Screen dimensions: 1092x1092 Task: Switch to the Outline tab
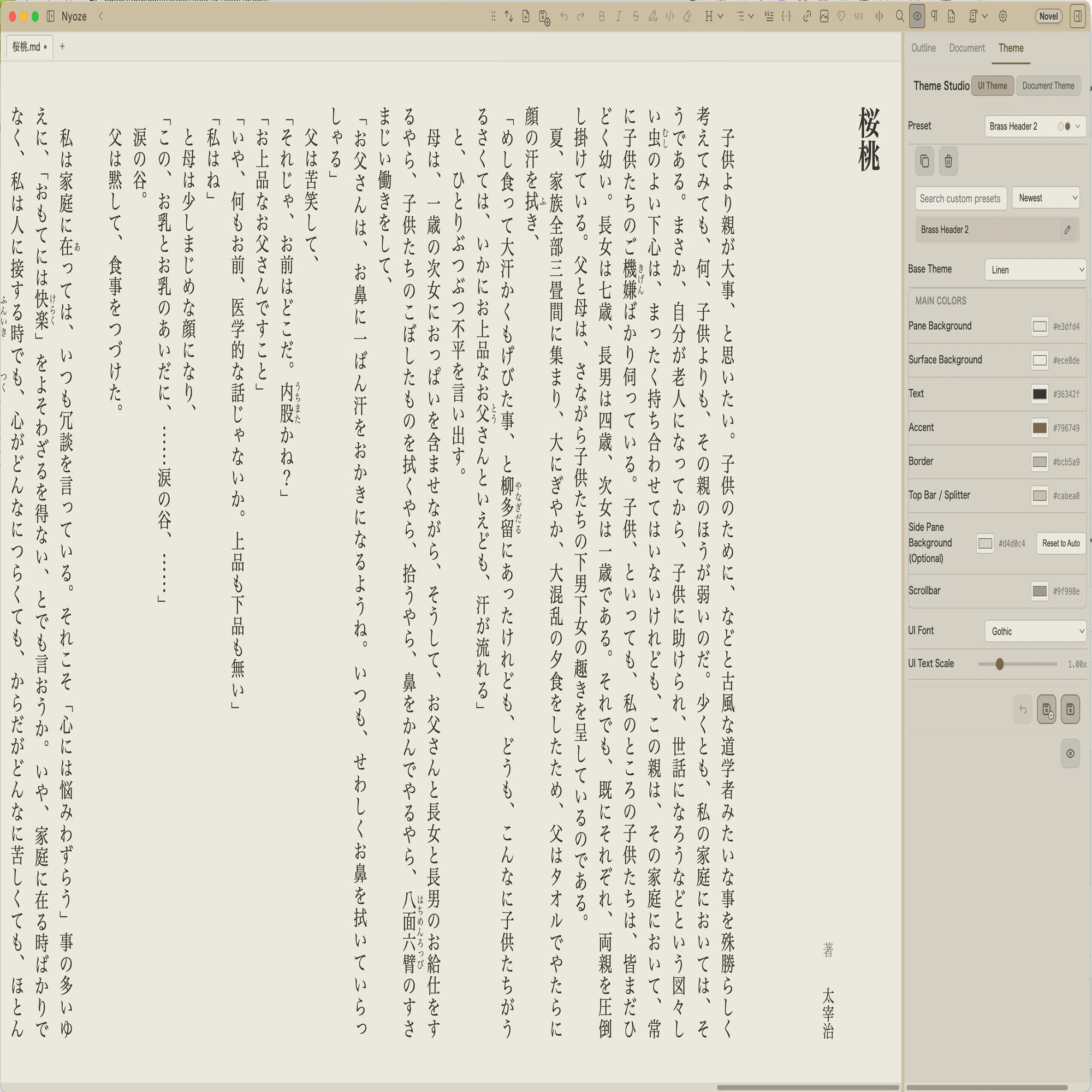click(923, 48)
